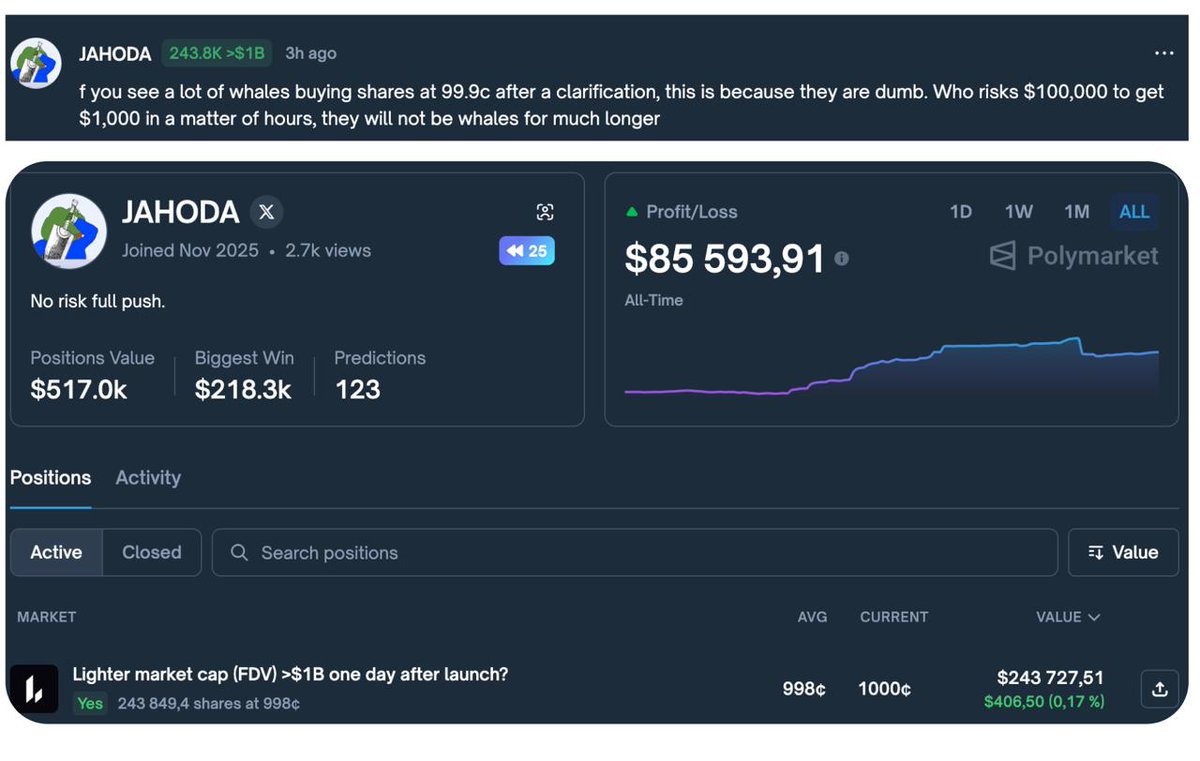
Task: Click the $517.0k Positions Value stat
Action: click(79, 389)
